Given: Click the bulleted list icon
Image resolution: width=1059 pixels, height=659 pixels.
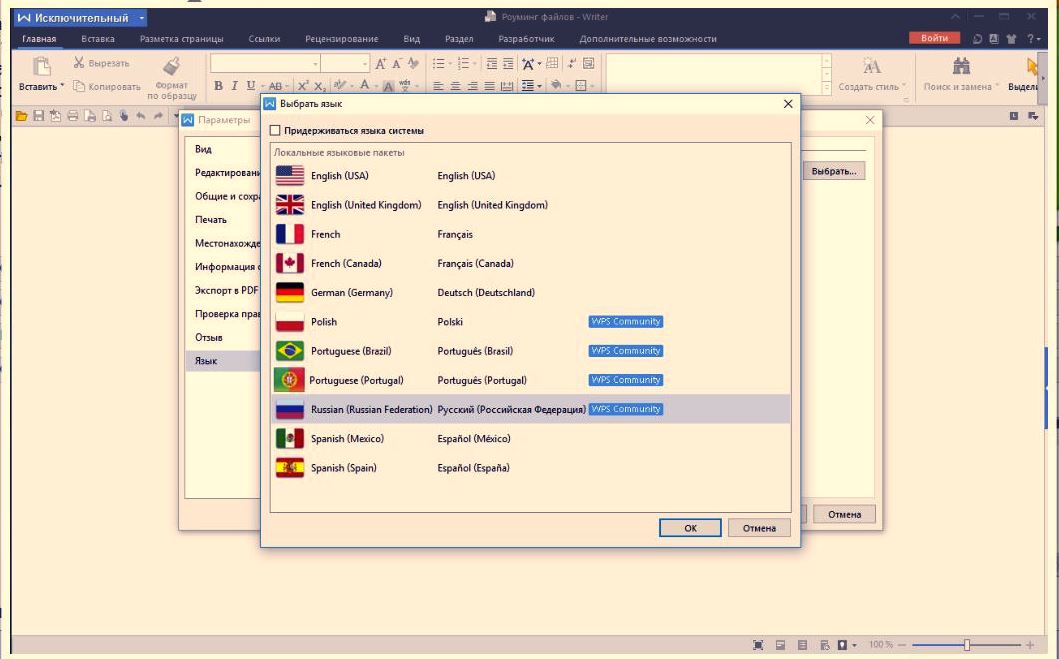Looking at the screenshot, I should pos(439,63).
